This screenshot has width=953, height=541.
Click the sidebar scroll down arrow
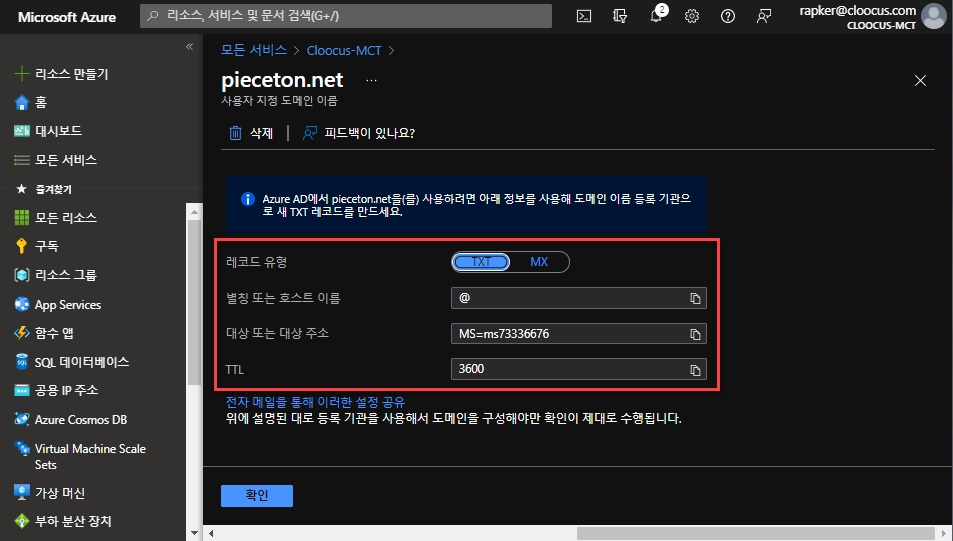pyautogui.click(x=194, y=533)
